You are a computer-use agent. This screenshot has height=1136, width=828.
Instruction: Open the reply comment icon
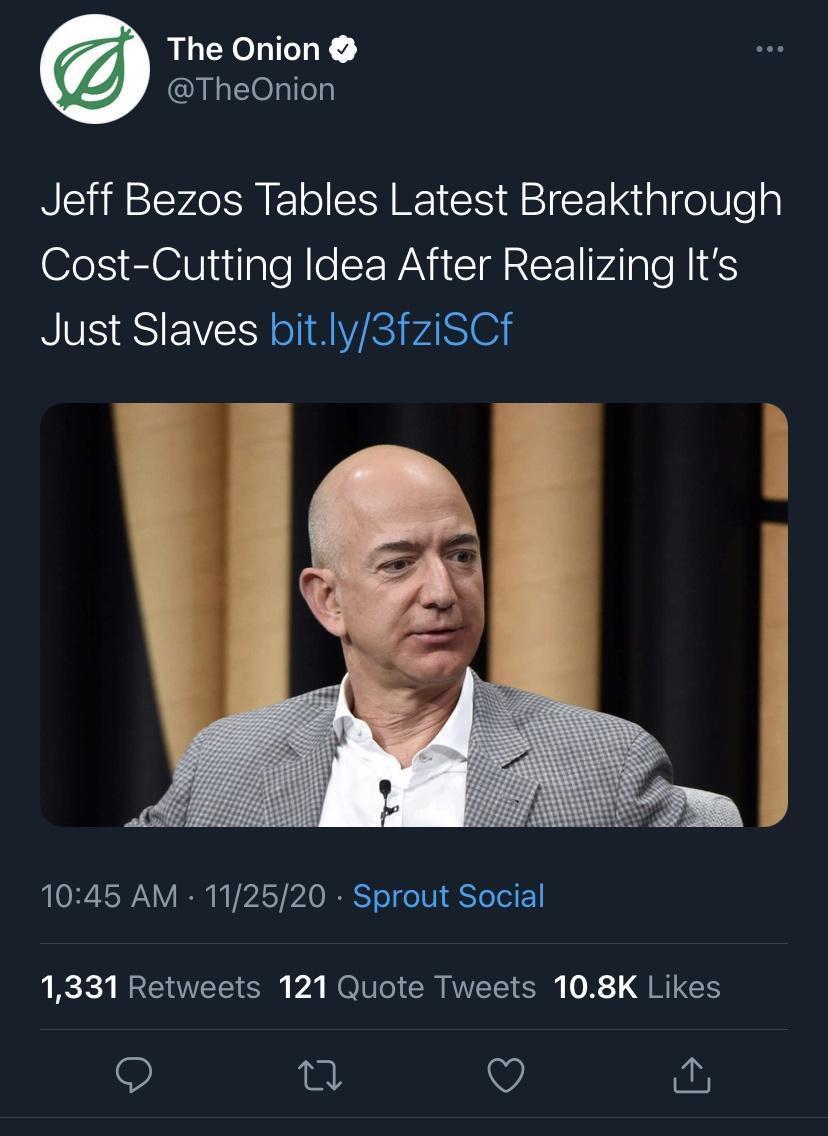click(x=135, y=1075)
